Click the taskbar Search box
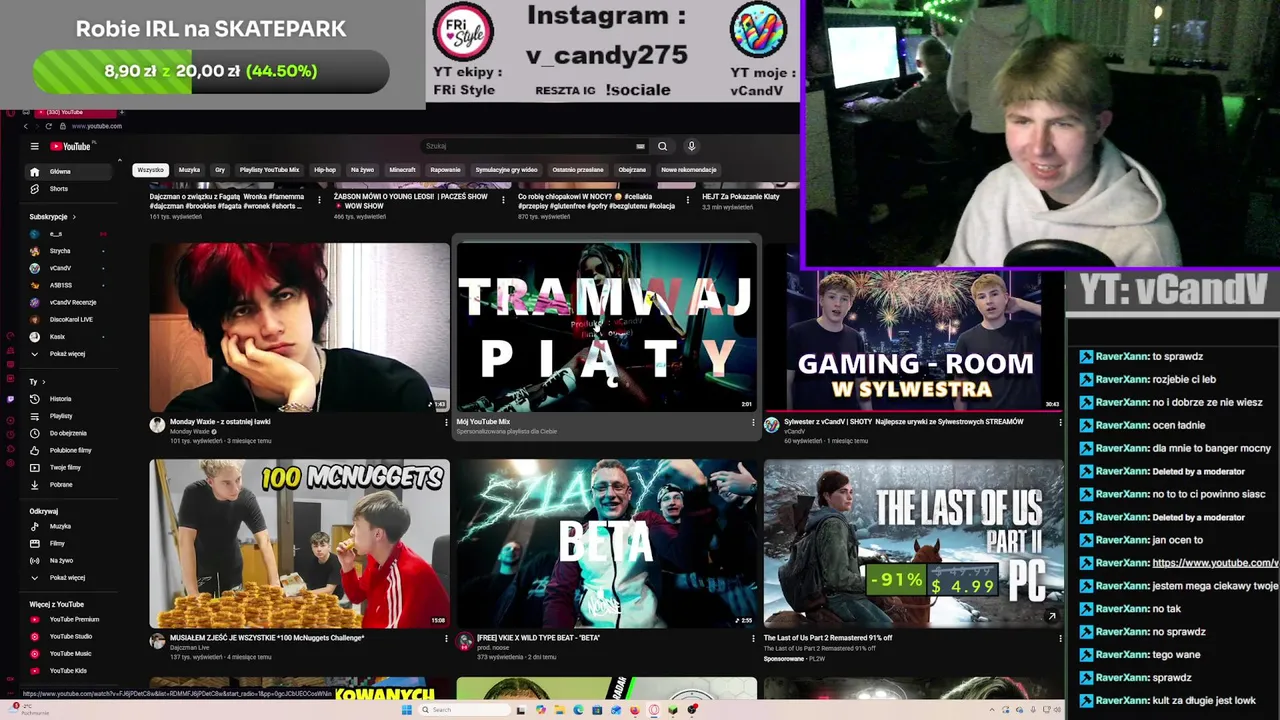The height and width of the screenshot is (720, 1280). [466, 710]
